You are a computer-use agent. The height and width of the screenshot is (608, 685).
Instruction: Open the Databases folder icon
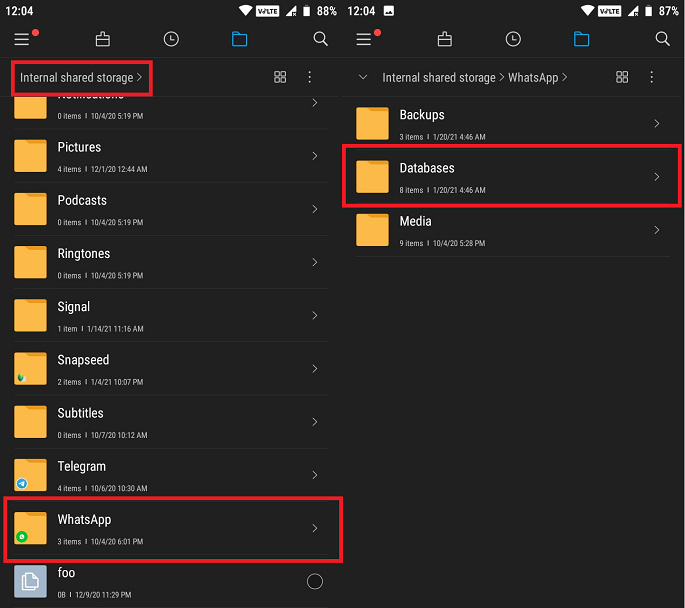pos(372,177)
